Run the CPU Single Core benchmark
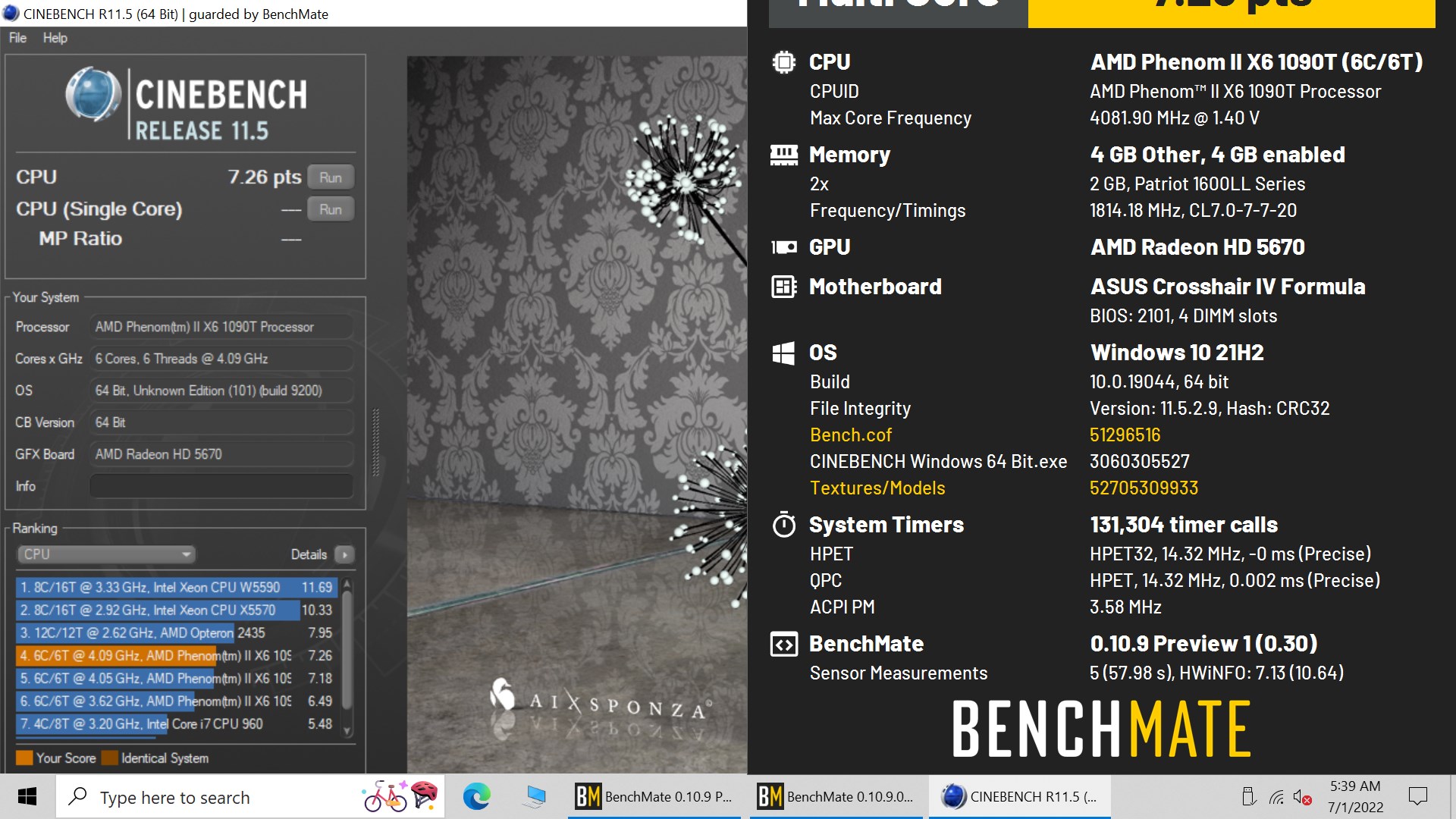This screenshot has height=819, width=1456. [x=331, y=209]
